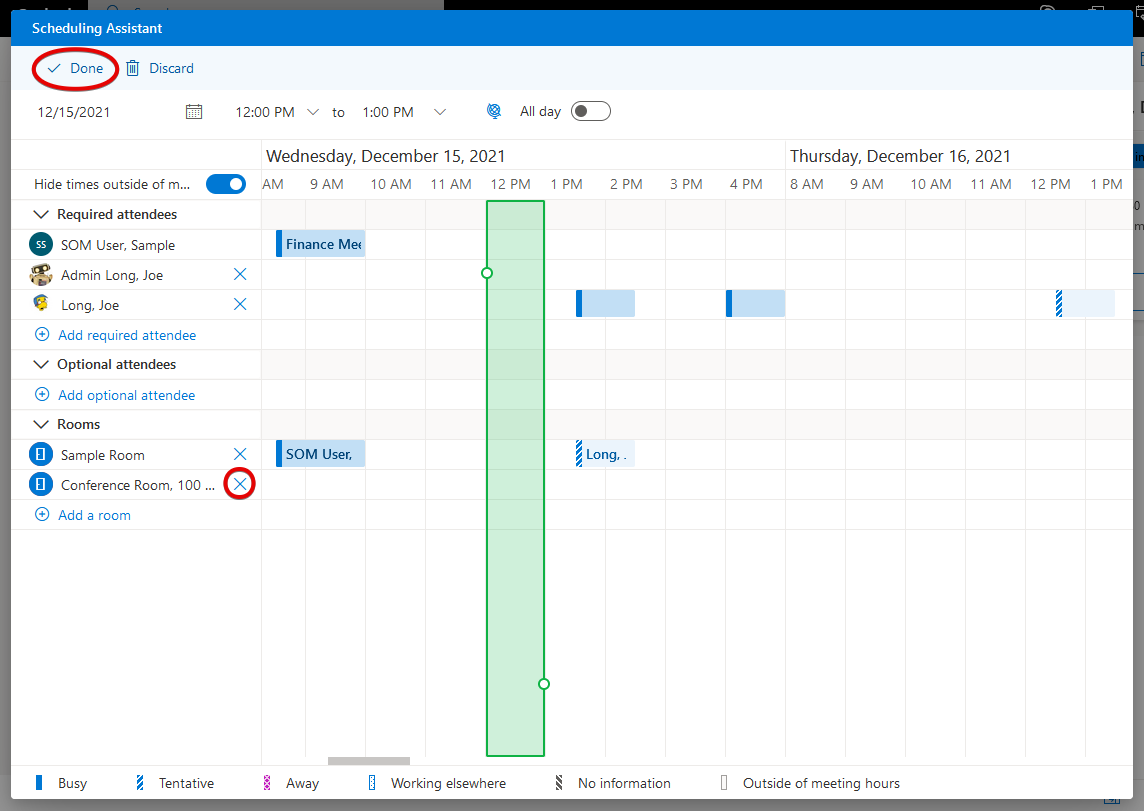Click the time zone globe icon

click(494, 112)
